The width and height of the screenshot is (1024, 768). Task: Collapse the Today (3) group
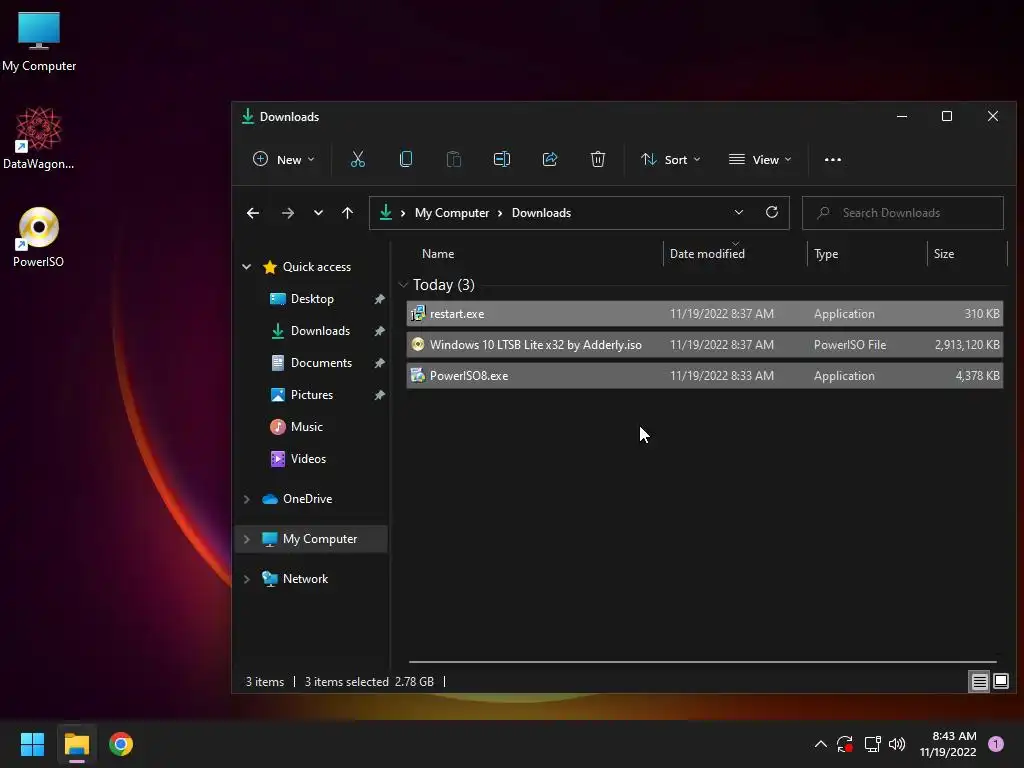pos(403,285)
